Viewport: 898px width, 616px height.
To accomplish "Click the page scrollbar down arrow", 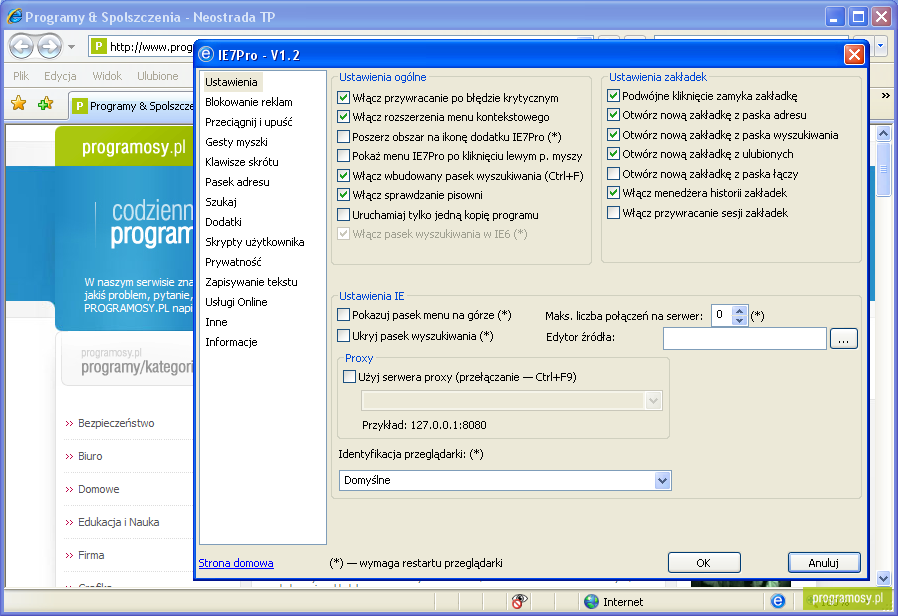I will 884,578.
